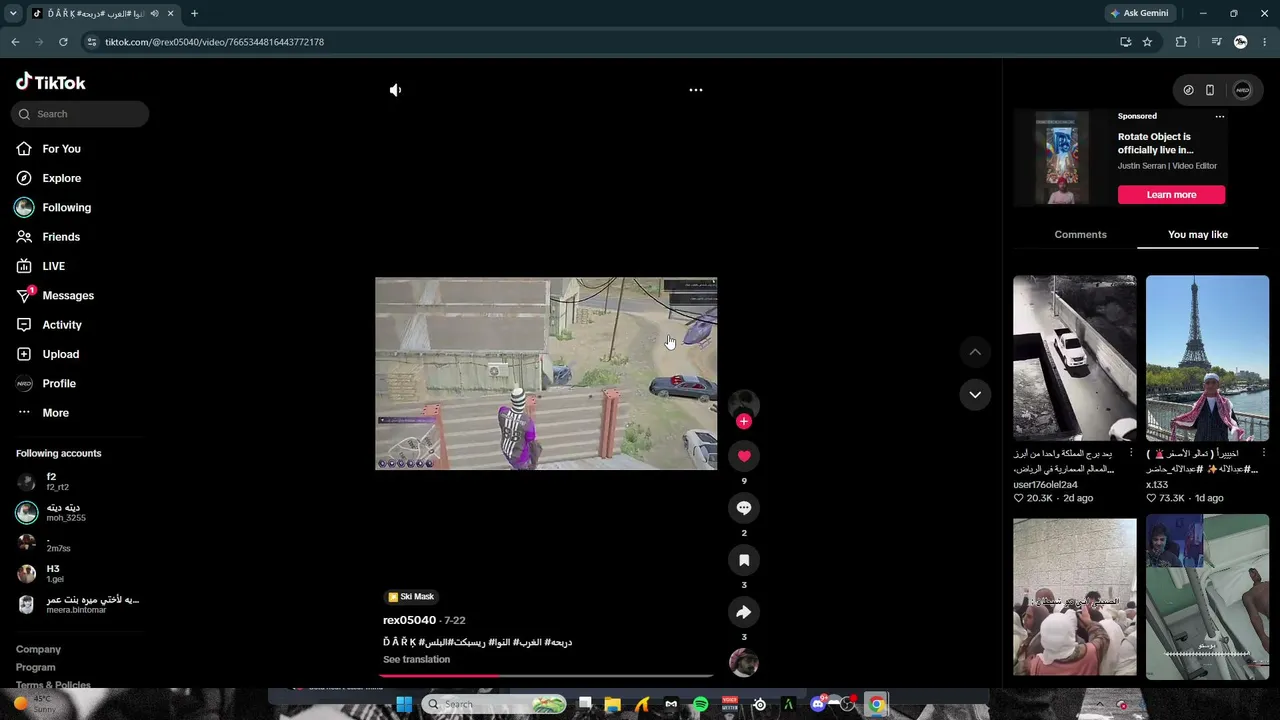The height and width of the screenshot is (720, 1280).
Task: Open Spotify from the taskbar
Action: point(701,704)
